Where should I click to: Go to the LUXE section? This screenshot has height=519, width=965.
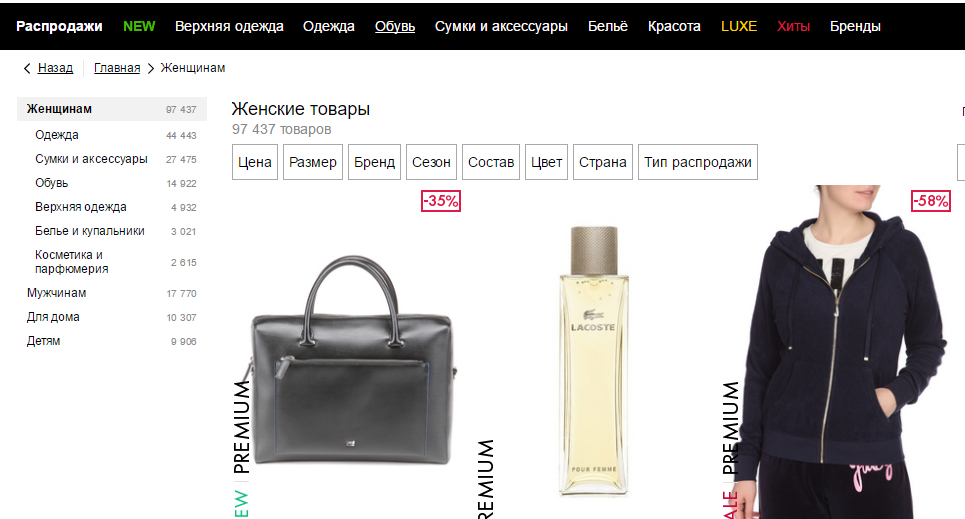coord(739,26)
